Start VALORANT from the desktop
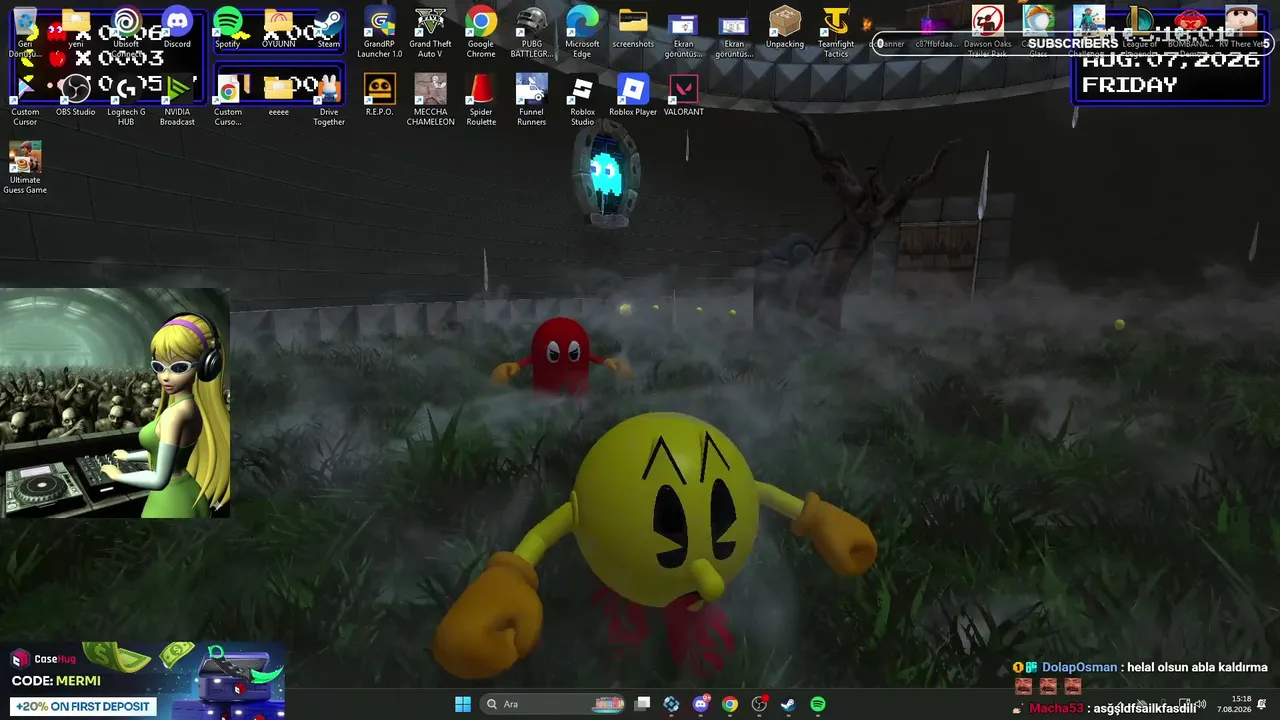Image resolution: width=1280 pixels, height=720 pixels. click(684, 96)
